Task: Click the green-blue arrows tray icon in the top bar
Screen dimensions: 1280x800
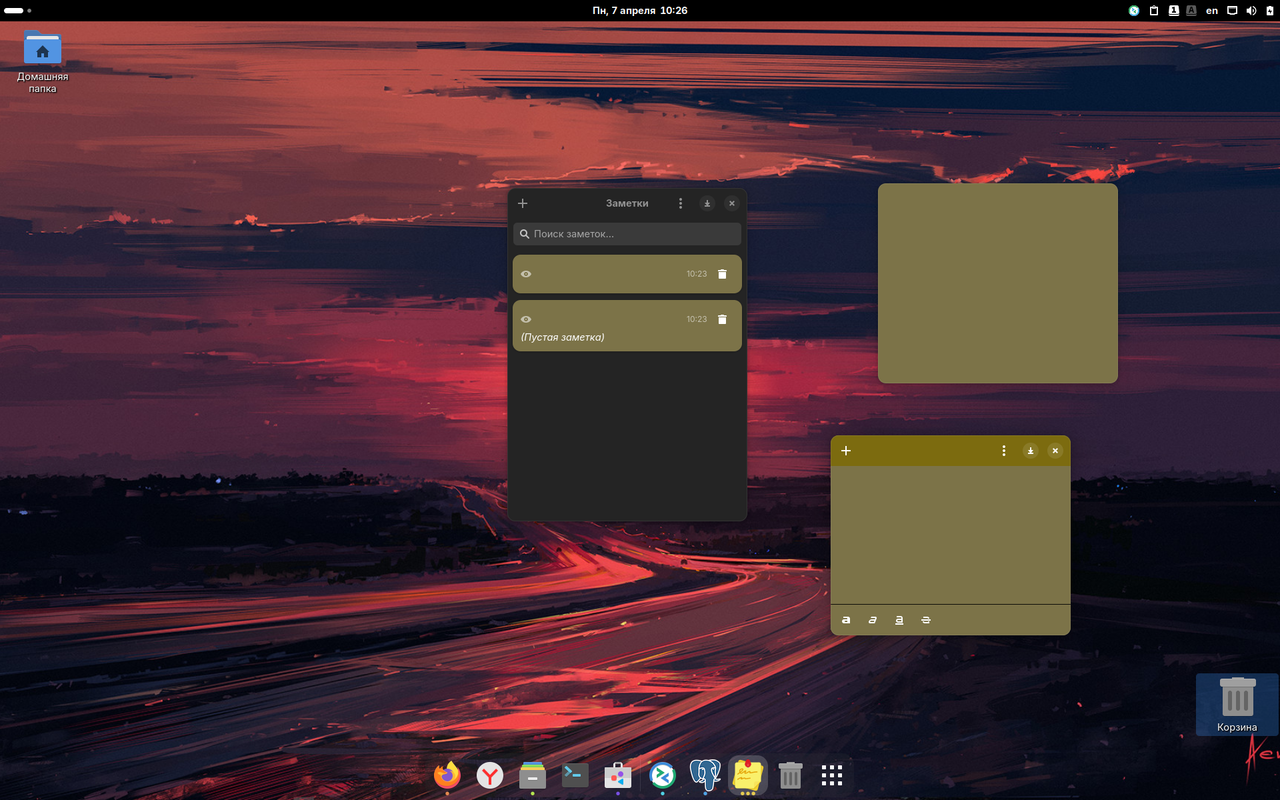Action: tap(1134, 10)
